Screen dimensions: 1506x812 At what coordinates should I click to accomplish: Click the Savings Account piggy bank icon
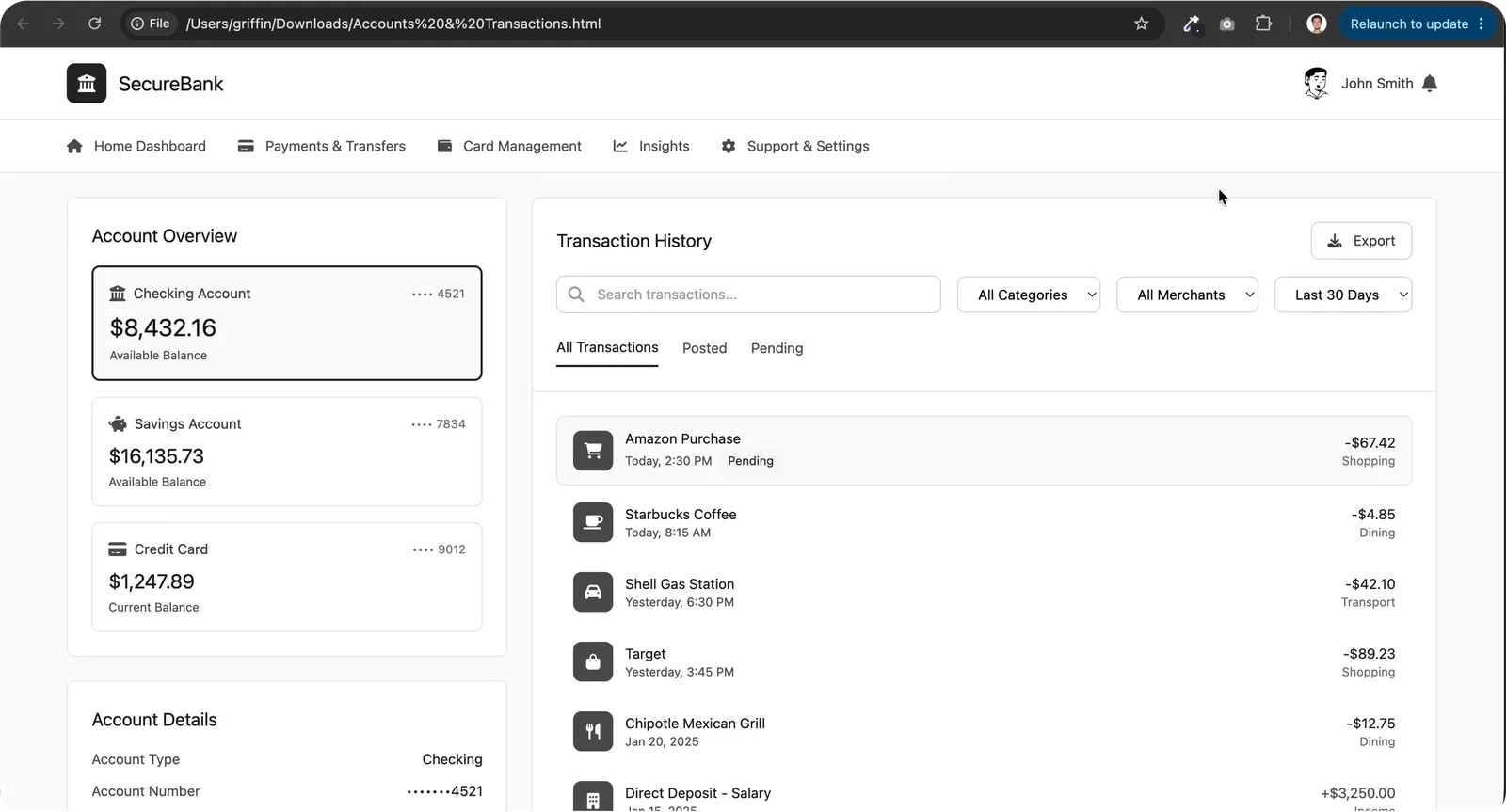point(118,424)
